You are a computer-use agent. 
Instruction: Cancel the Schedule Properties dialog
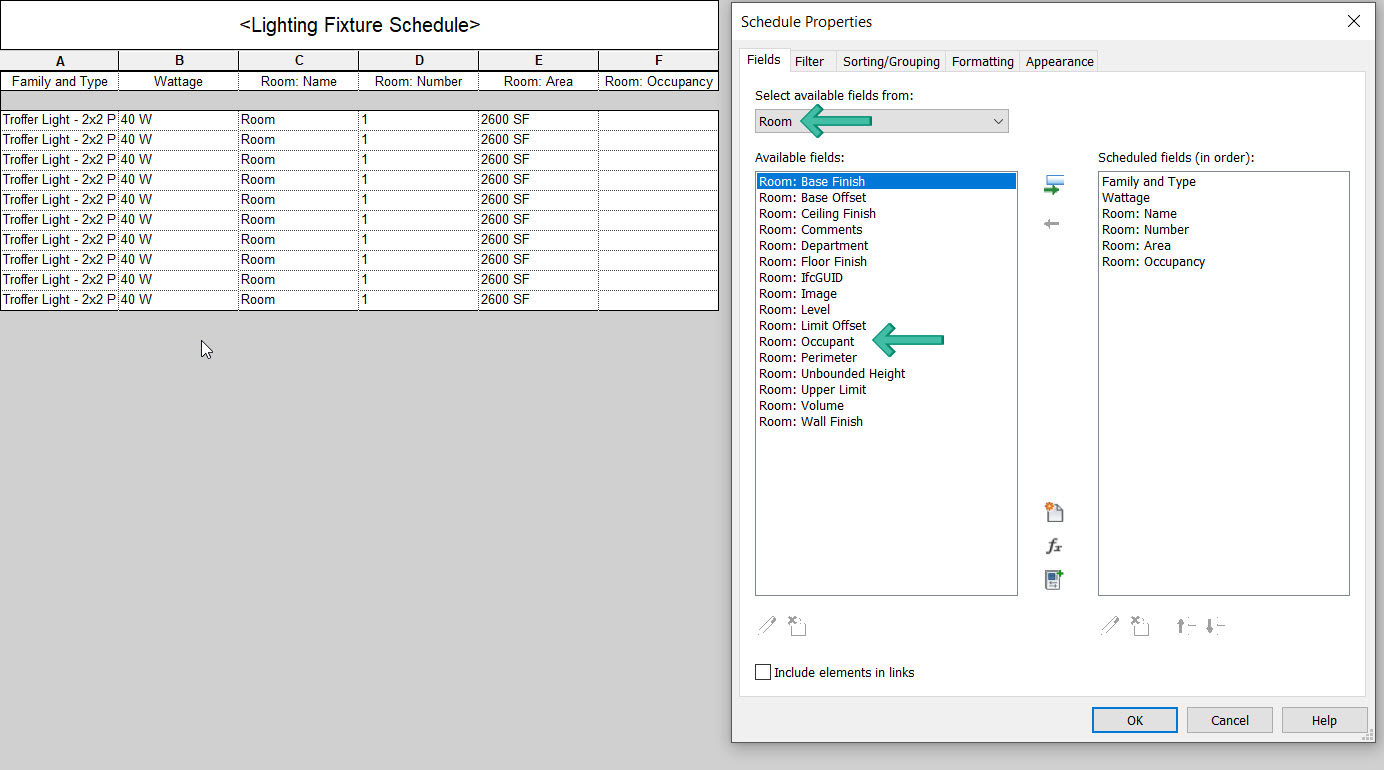point(1229,719)
